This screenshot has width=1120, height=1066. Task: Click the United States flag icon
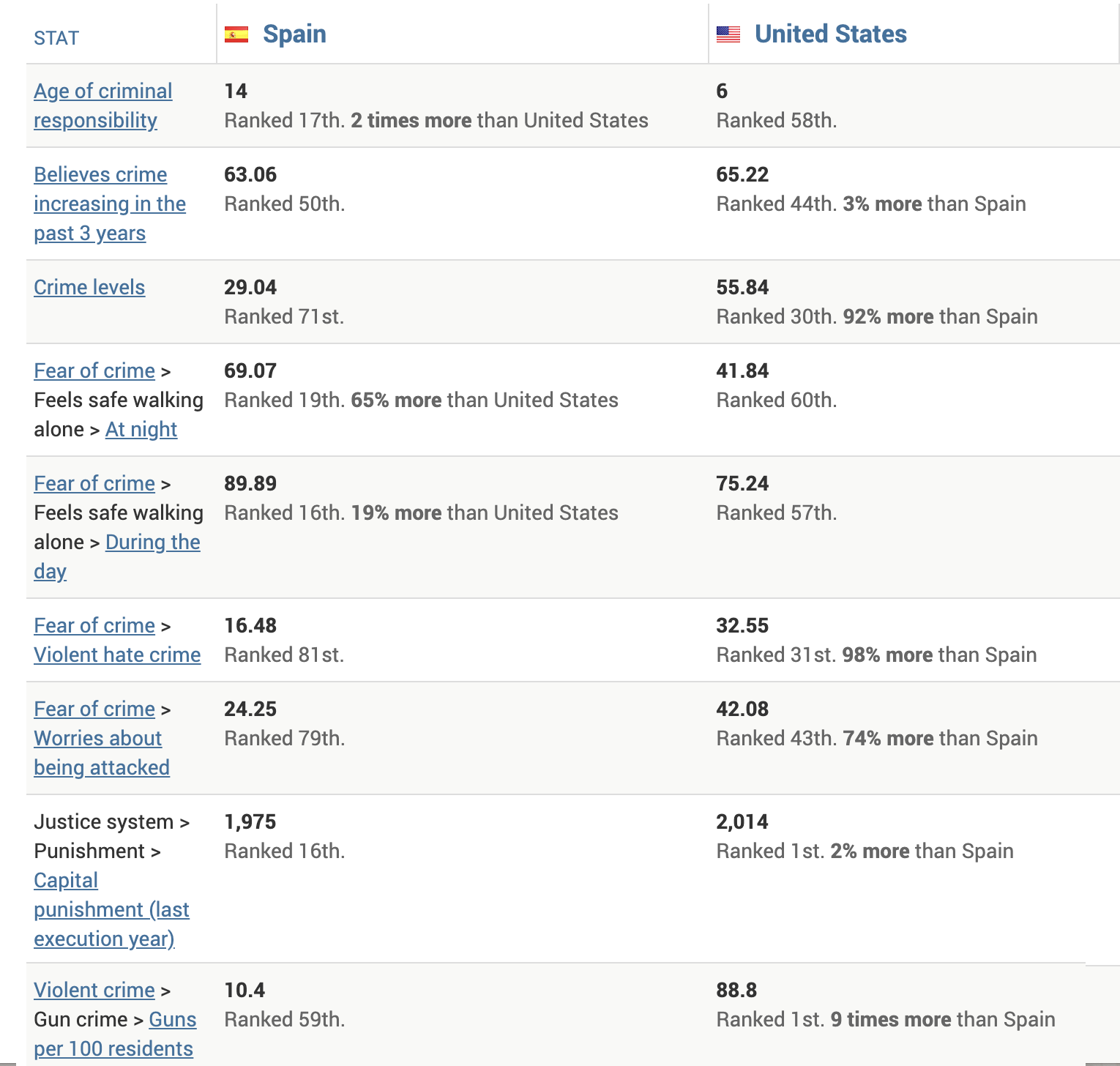[x=728, y=34]
